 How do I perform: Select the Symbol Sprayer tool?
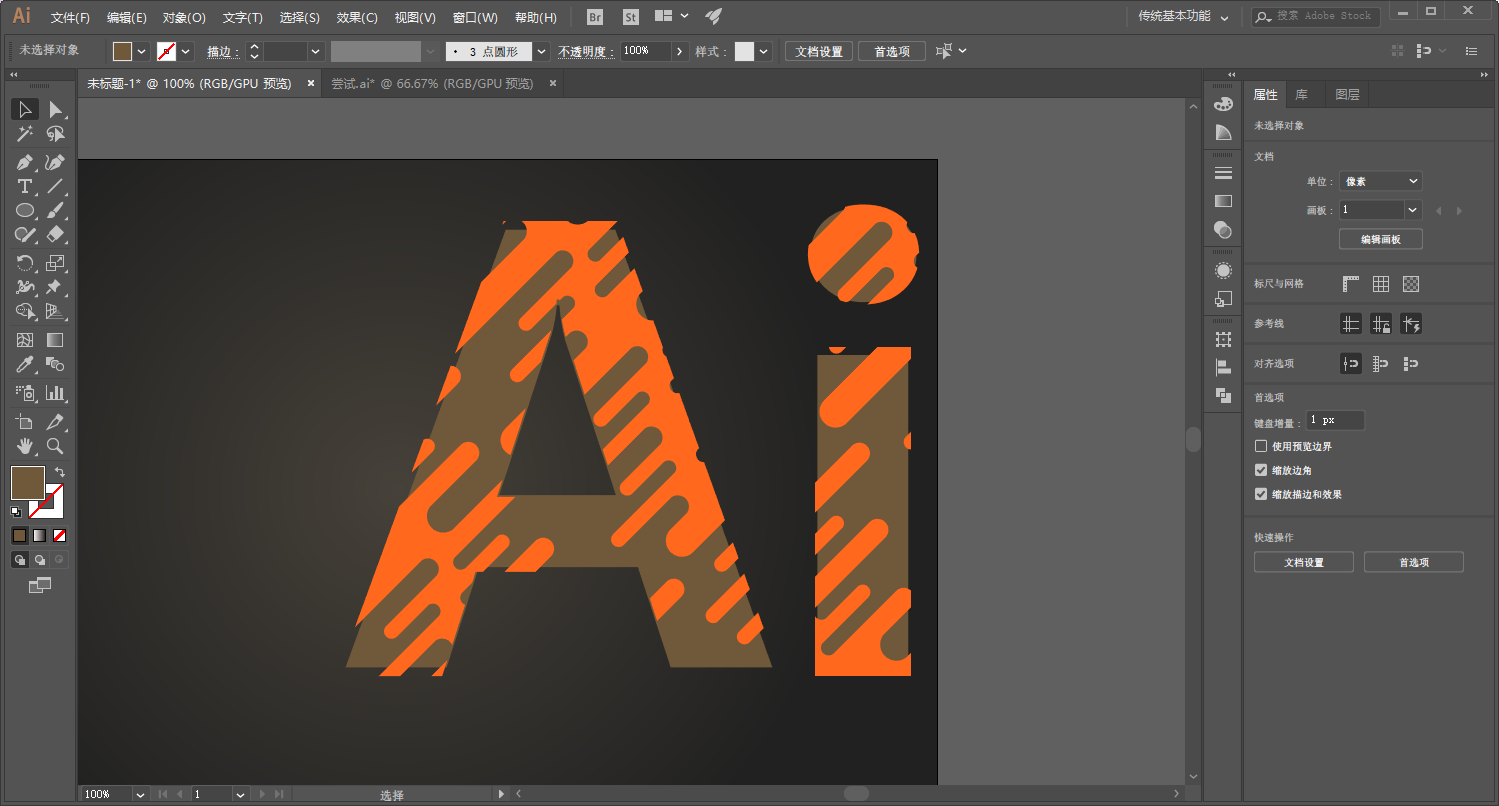(x=25, y=393)
